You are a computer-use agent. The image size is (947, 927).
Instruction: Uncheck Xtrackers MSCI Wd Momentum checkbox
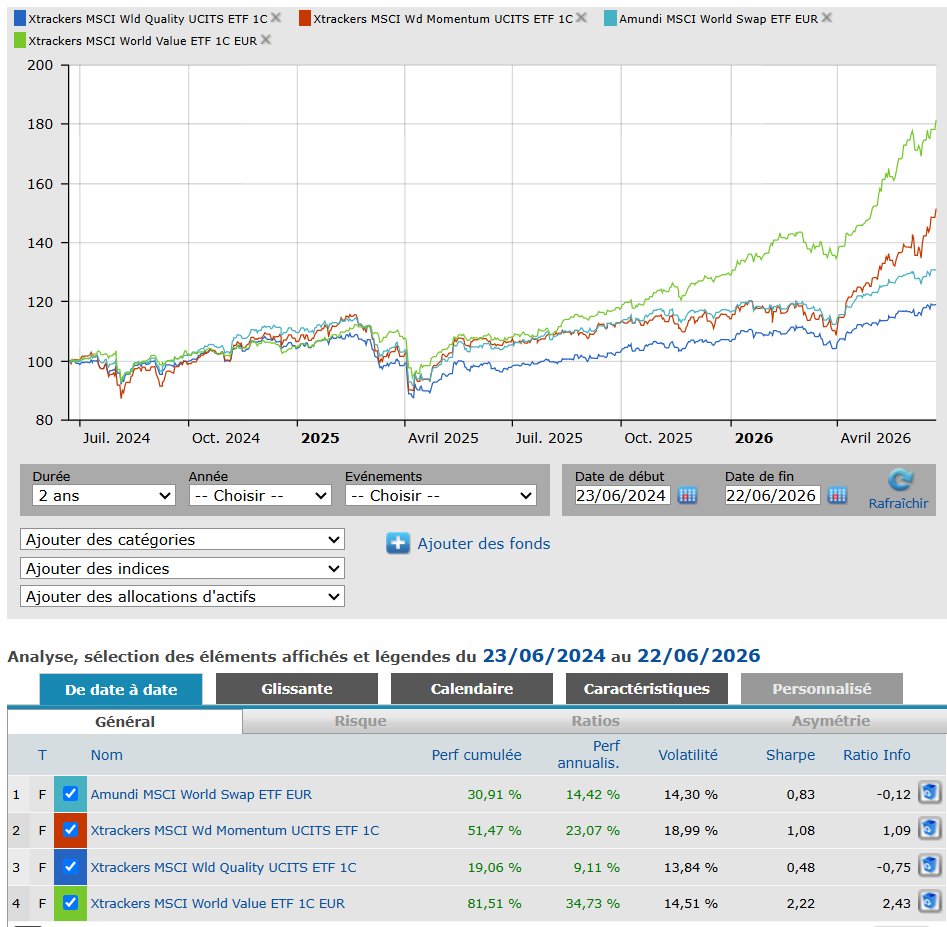[x=70, y=830]
